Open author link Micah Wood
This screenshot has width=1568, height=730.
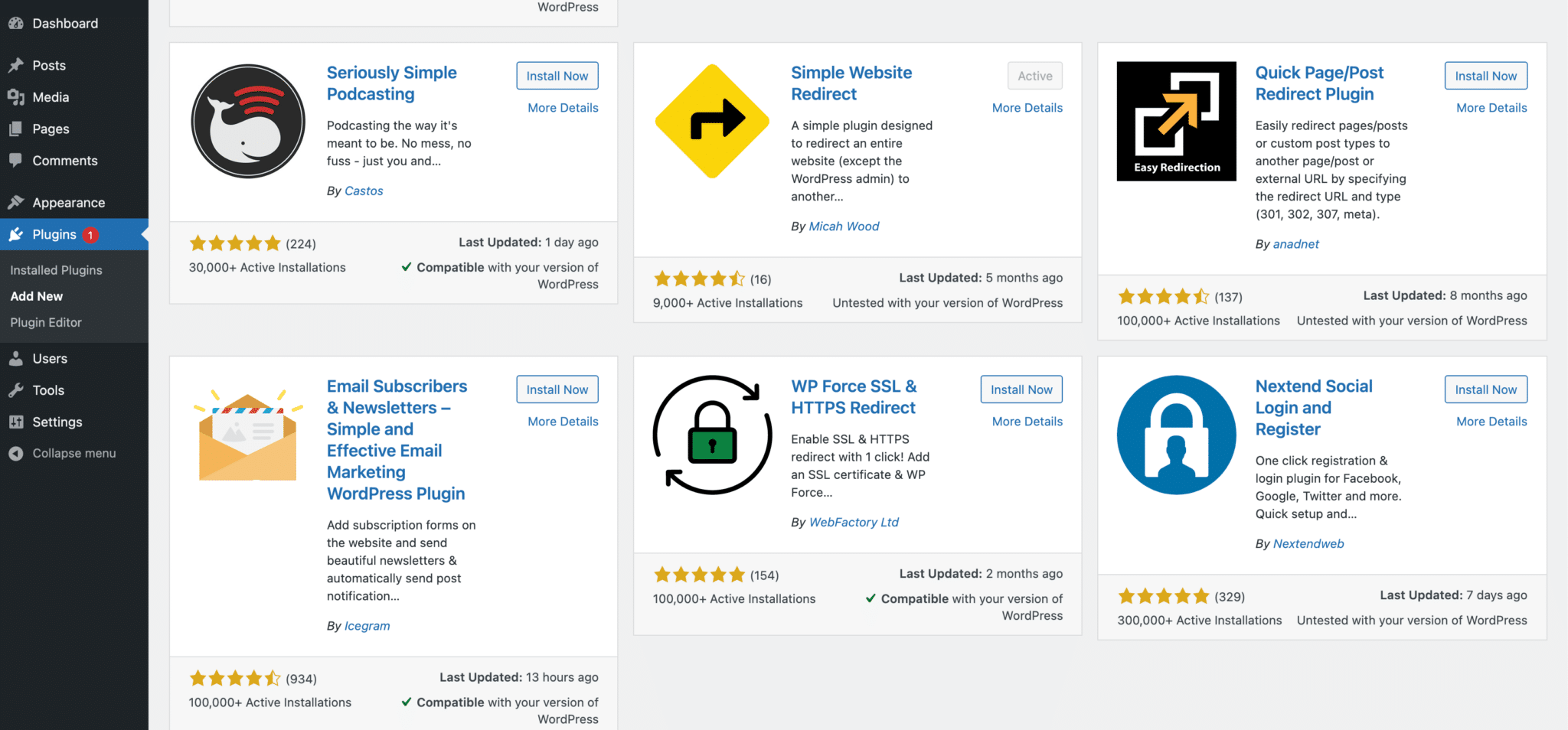coord(844,226)
